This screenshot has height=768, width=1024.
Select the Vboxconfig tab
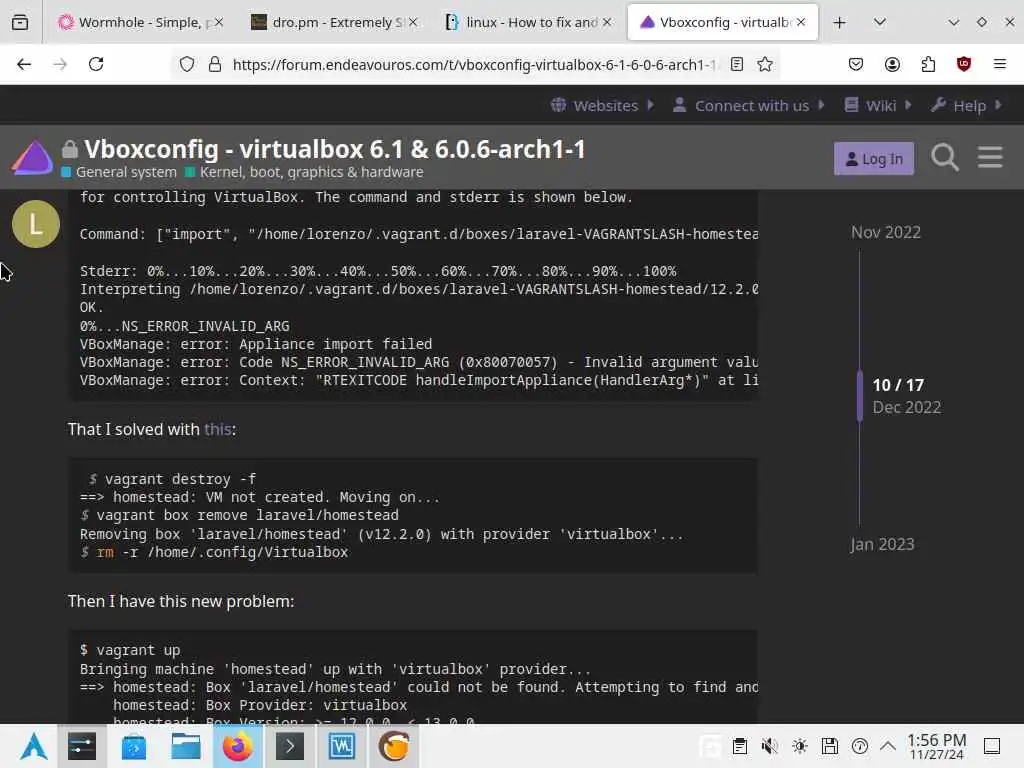click(x=722, y=22)
